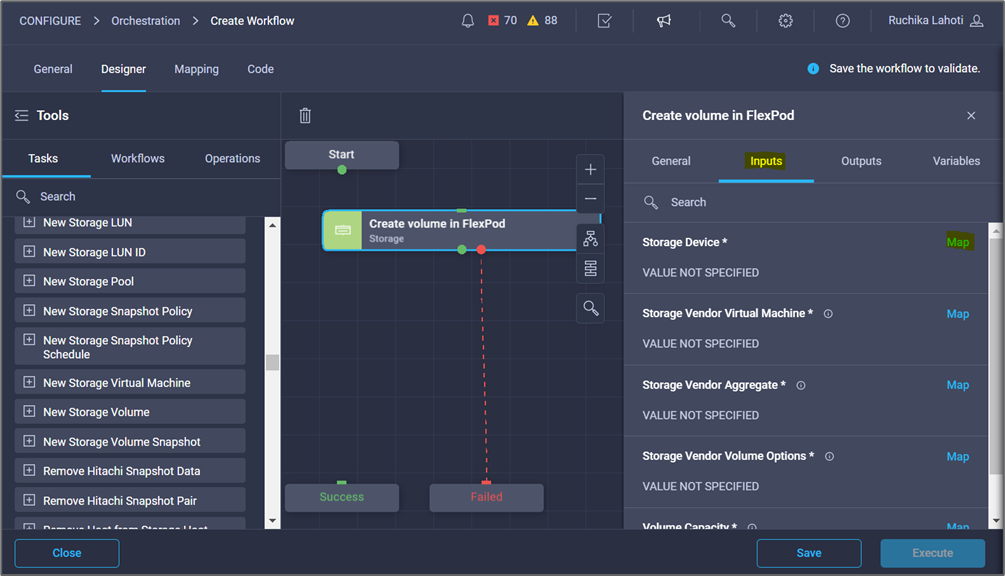This screenshot has width=1005, height=576.
Task: Close the Create volume in FlexPod panel
Action: click(x=971, y=116)
